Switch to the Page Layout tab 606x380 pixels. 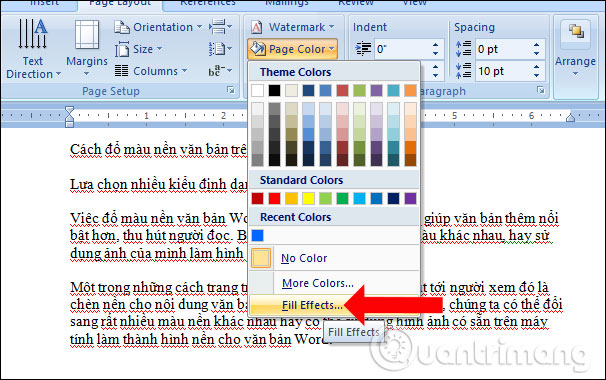coord(120,3)
